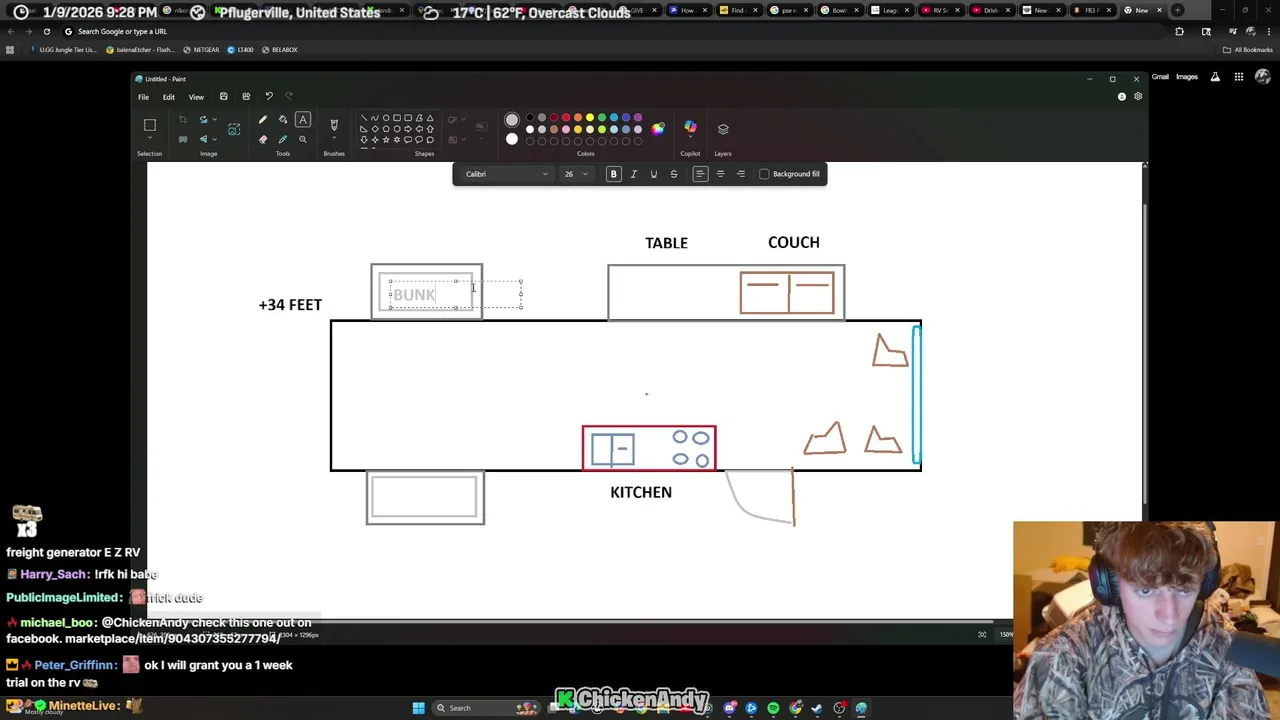
Task: Set text alignment to right
Action: click(x=741, y=174)
